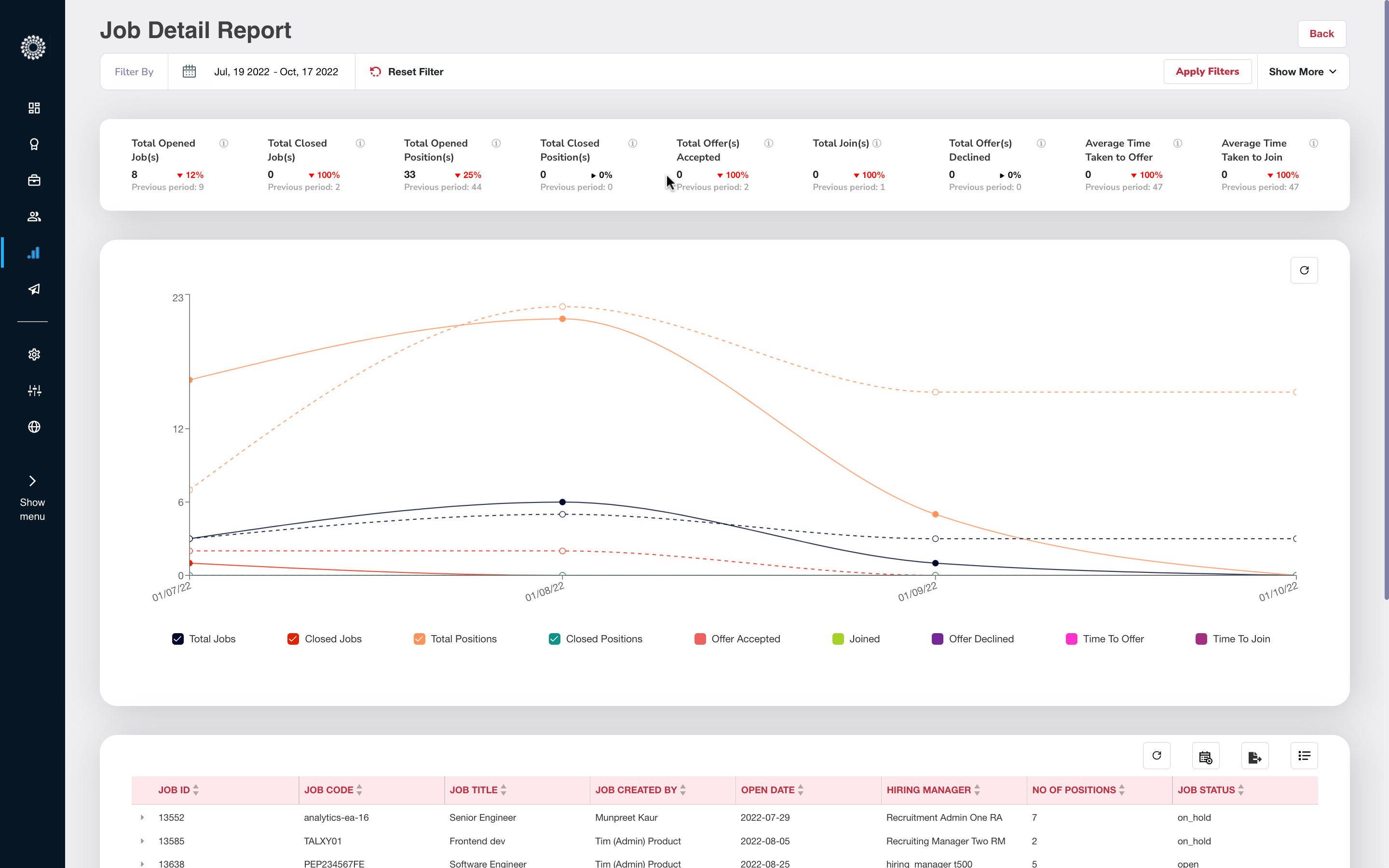Viewport: 1389px width, 868px height.
Task: Refresh the chart using the reload icon
Action: pos(1304,270)
